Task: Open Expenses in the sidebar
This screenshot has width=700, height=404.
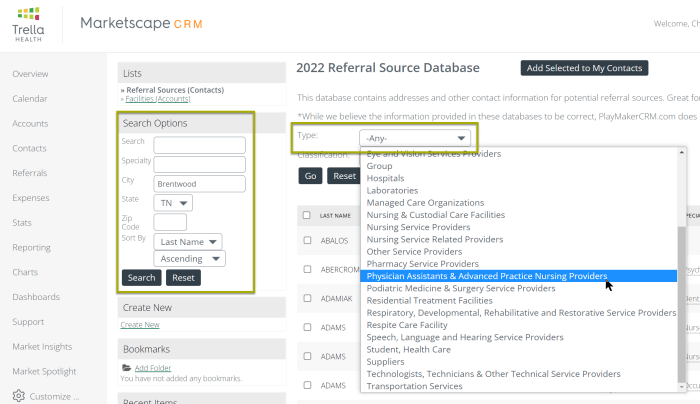Action: [x=31, y=198]
